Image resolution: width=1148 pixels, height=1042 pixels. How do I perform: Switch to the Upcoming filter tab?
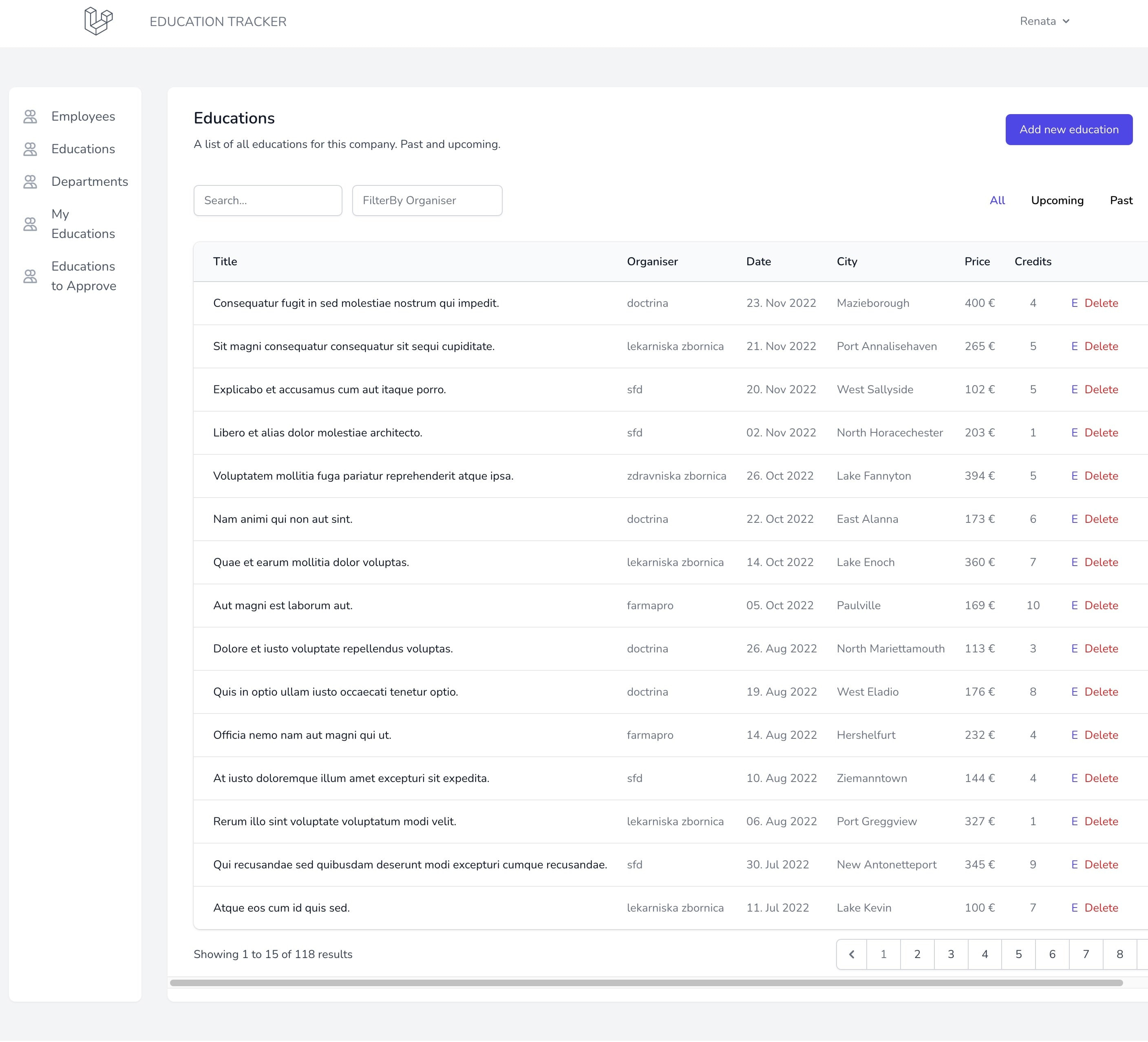[x=1057, y=200]
